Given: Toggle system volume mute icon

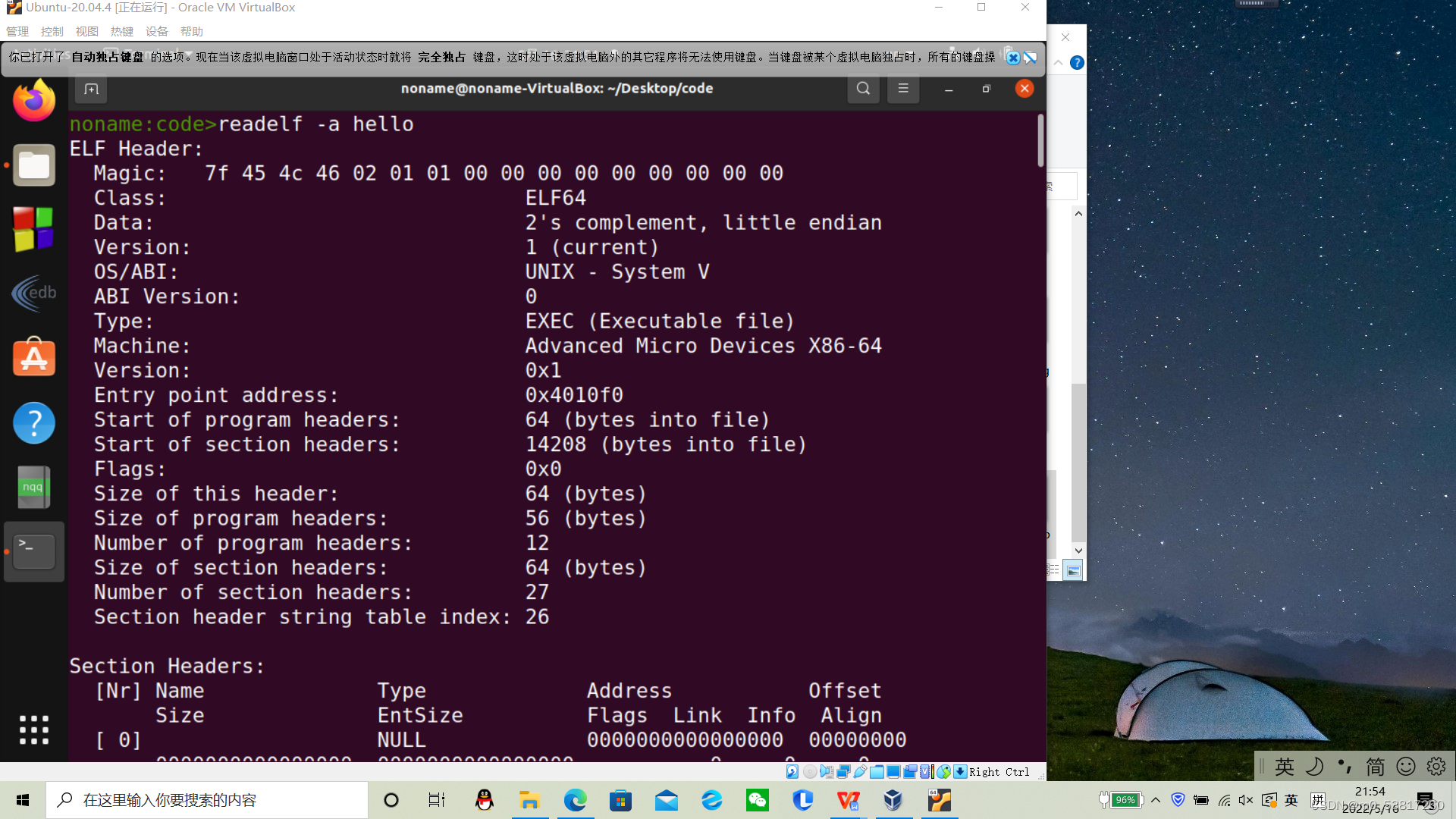Looking at the screenshot, I should point(1246,800).
